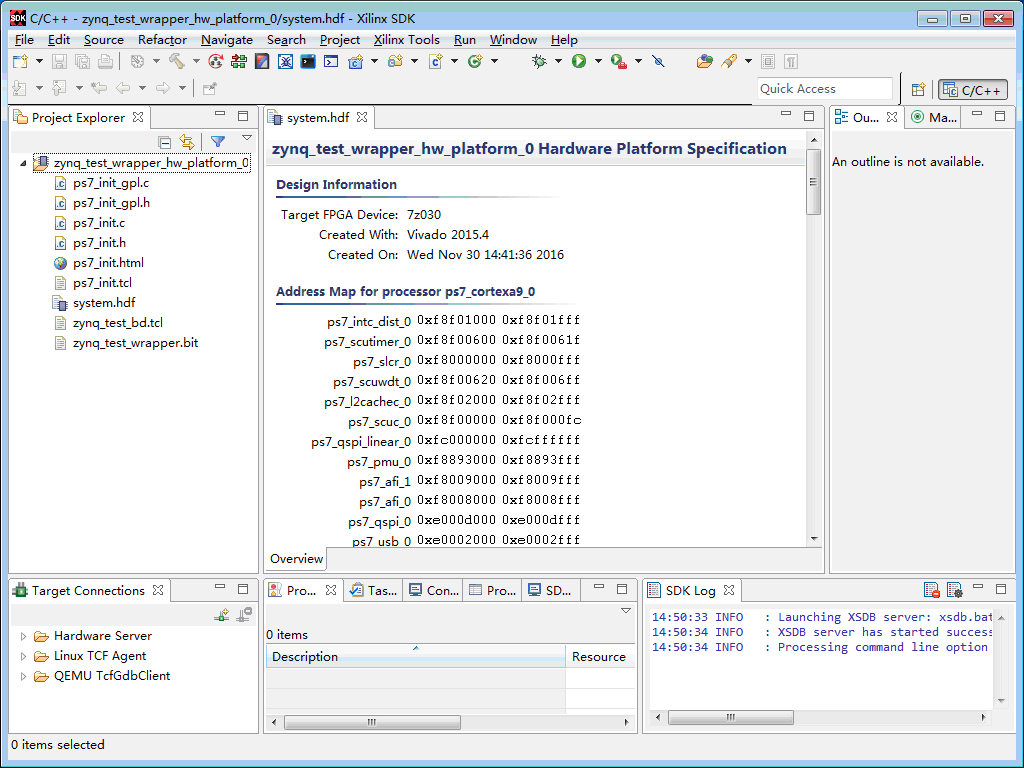Screen dimensions: 1024x768
Task: Click the Problems horizontal scrollbar thumb
Action: [372, 722]
